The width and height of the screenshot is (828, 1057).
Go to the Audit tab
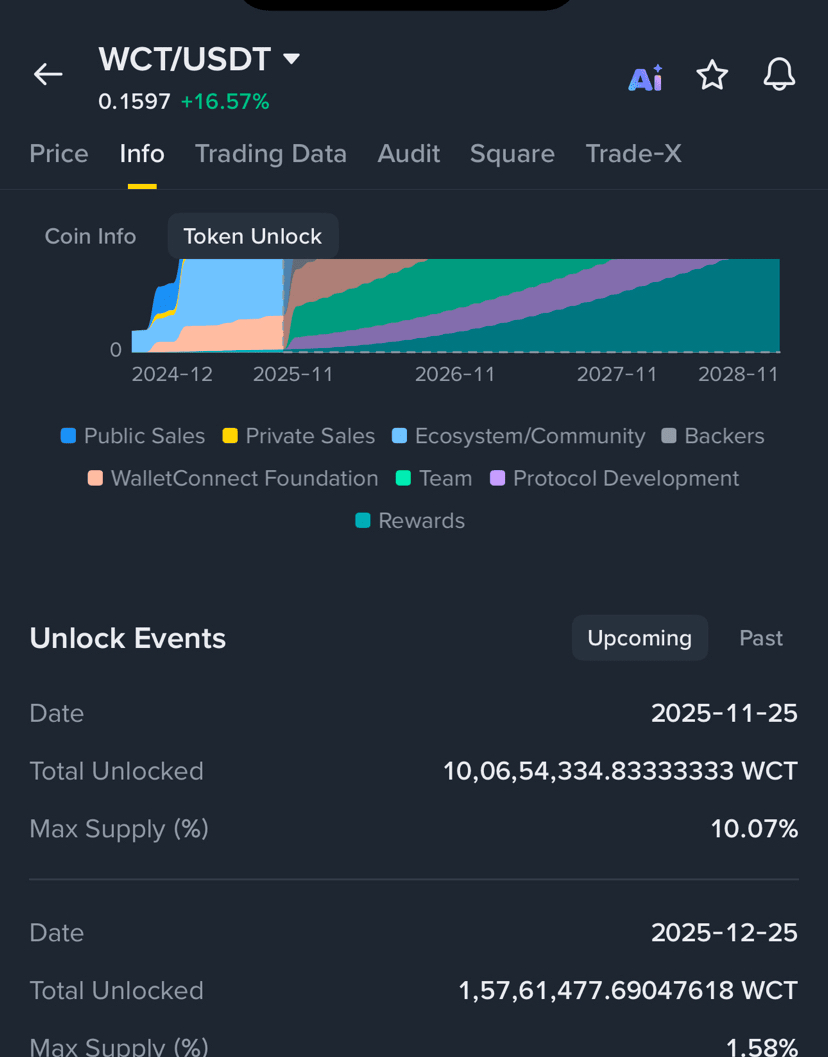coord(408,154)
